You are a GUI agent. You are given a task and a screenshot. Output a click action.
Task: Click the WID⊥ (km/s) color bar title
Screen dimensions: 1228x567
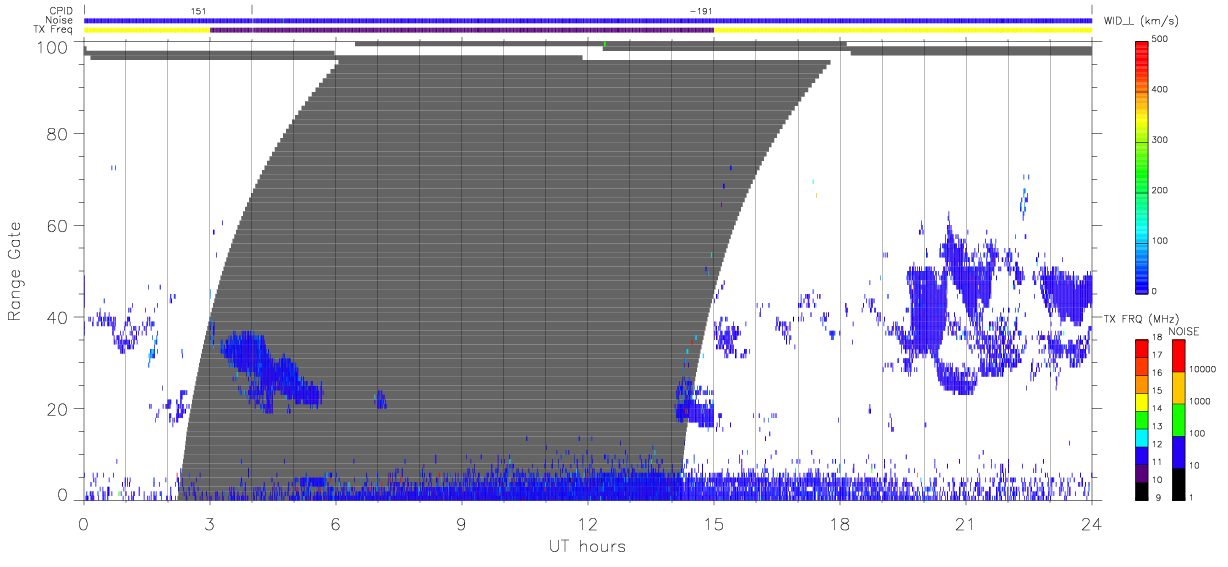click(1143, 21)
